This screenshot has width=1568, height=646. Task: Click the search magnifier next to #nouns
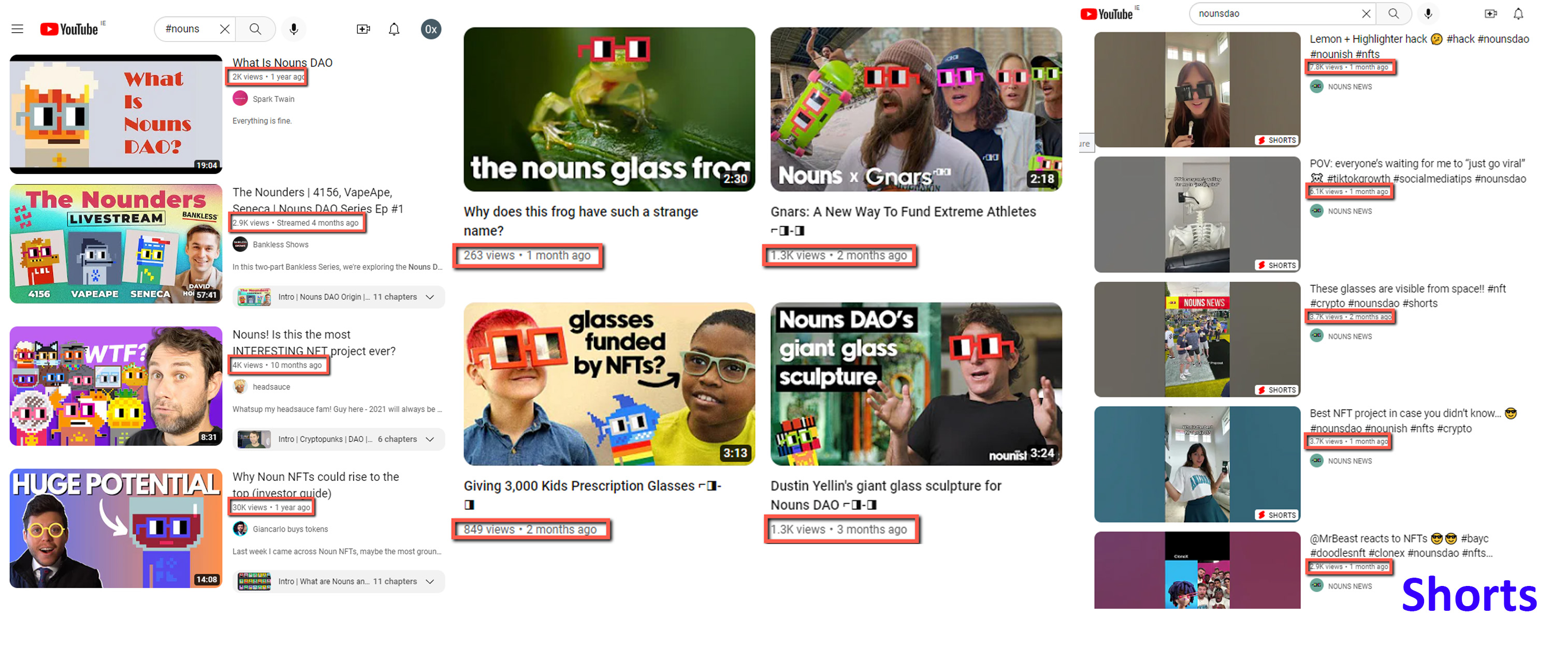point(255,28)
